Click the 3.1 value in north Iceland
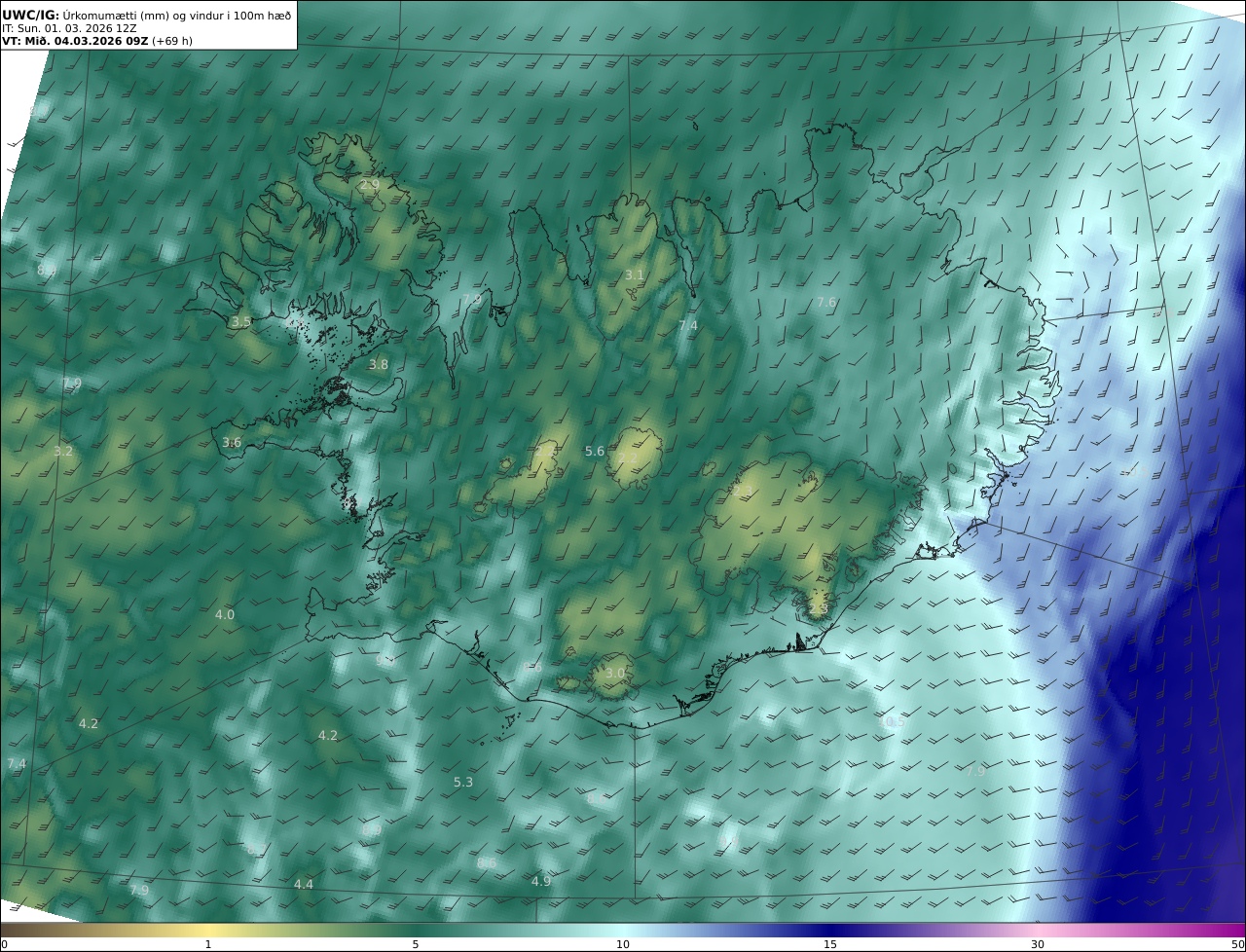Viewport: 1246px width, 952px height. tap(635, 275)
